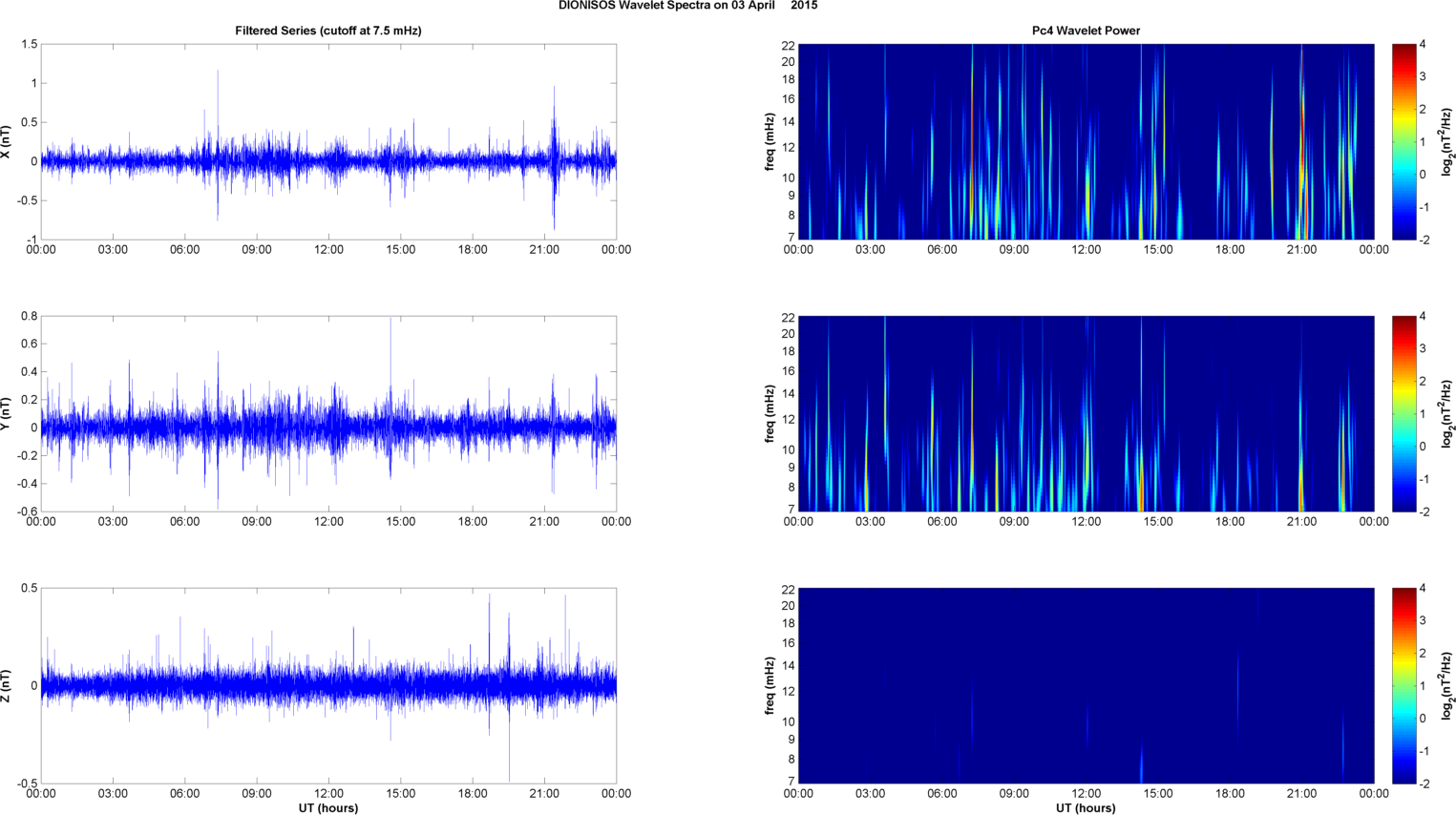This screenshot has width=1456, height=815.
Task: Click the "18:00" tick under the Y (nT) series
Action: (473, 522)
